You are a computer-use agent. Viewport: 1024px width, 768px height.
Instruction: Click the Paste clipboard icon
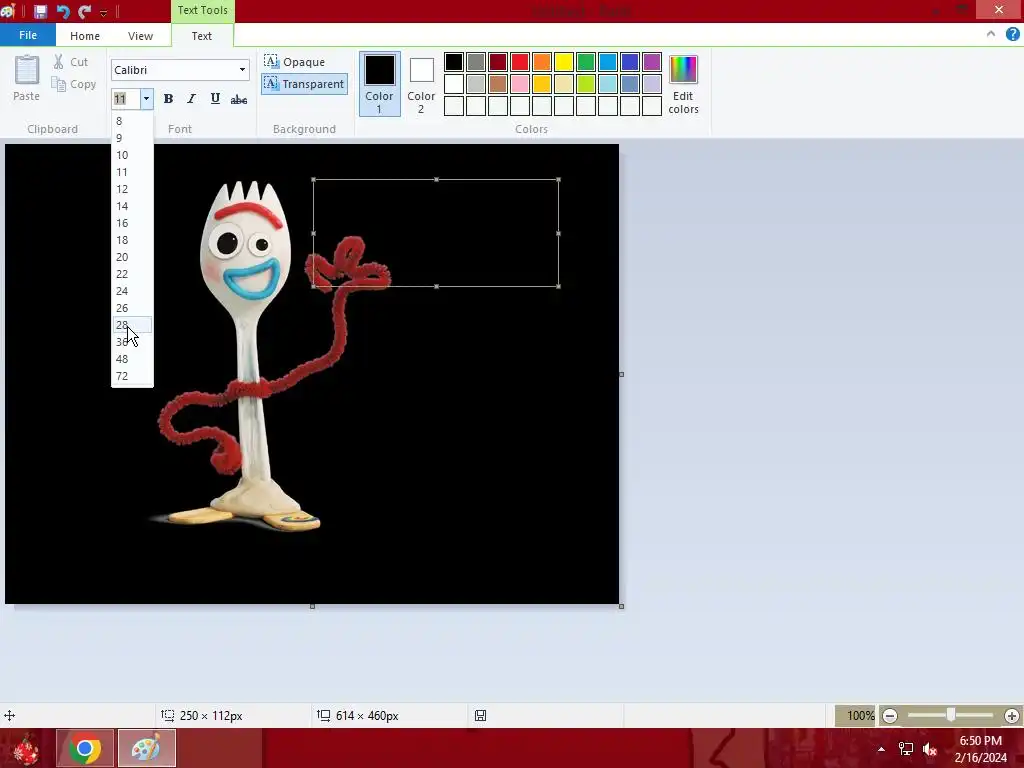(x=27, y=71)
